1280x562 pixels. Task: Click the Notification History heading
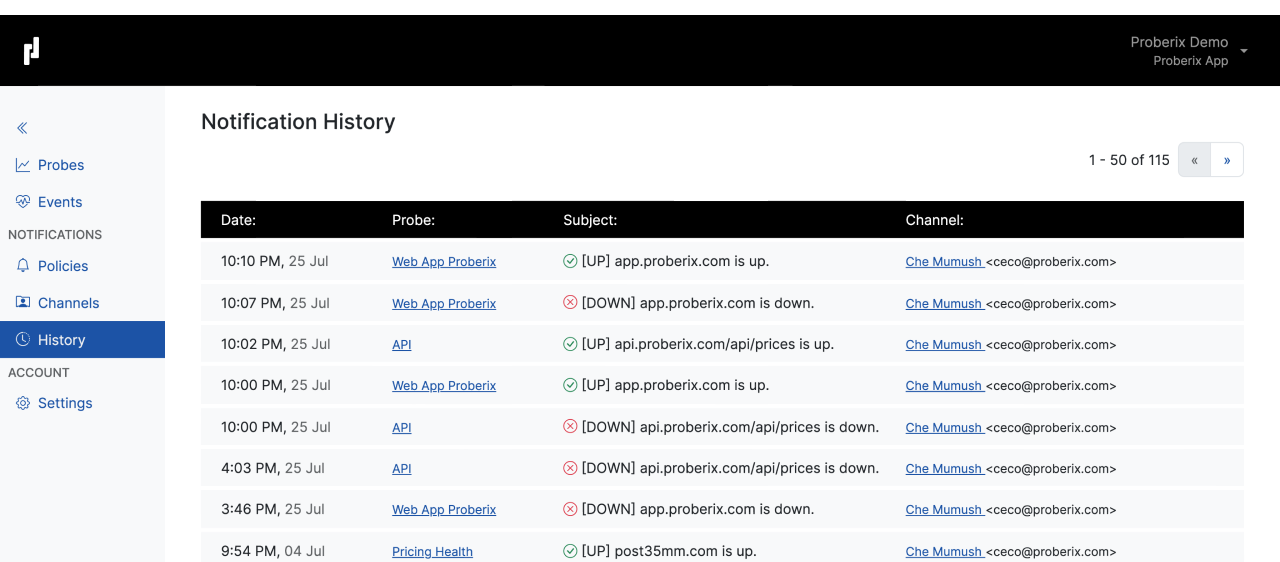pos(298,122)
